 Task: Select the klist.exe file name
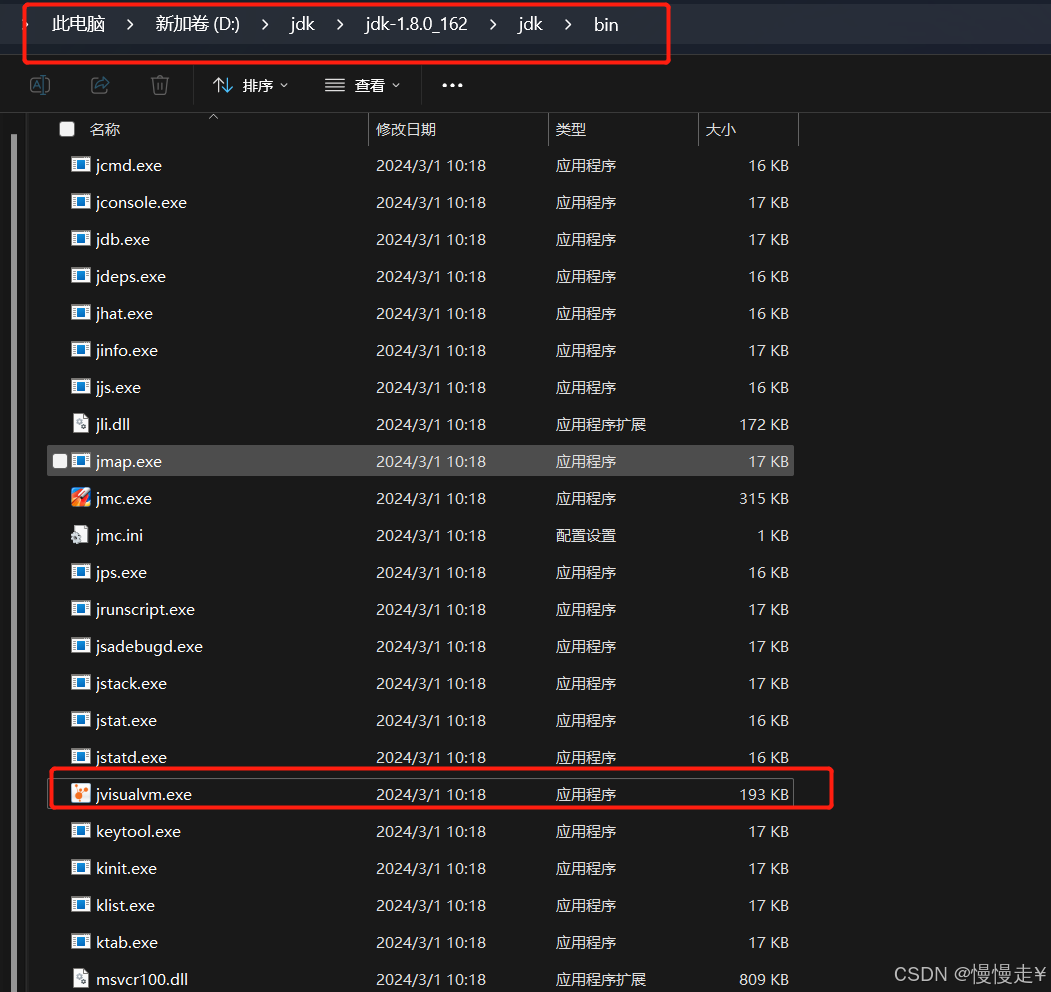pos(125,905)
